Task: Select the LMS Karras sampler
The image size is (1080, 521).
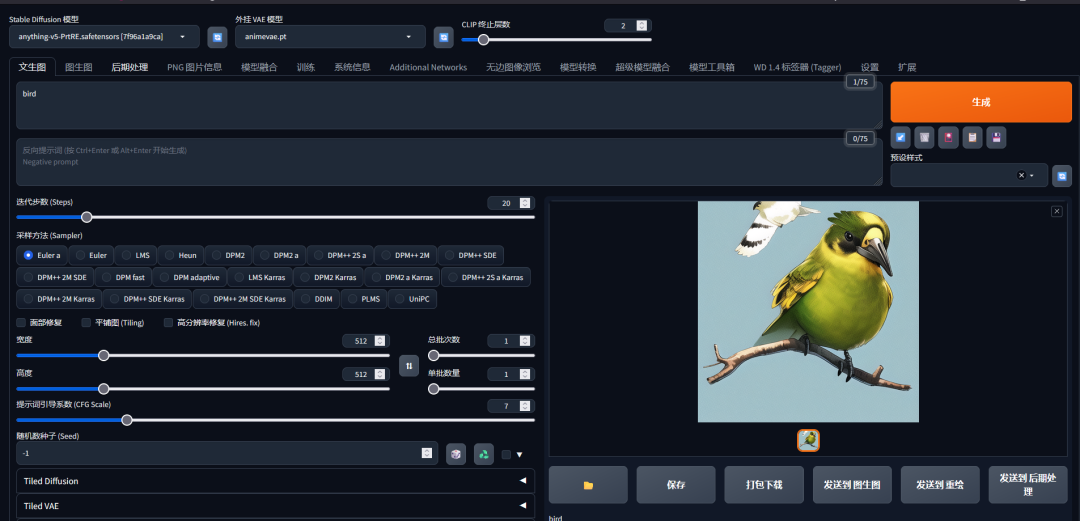Action: coord(260,277)
